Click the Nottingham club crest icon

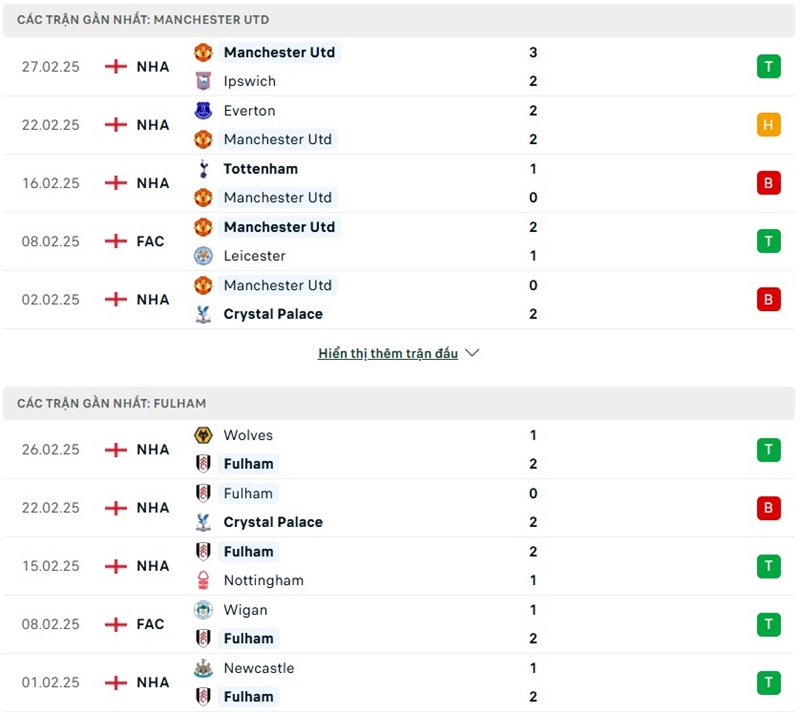[x=203, y=580]
